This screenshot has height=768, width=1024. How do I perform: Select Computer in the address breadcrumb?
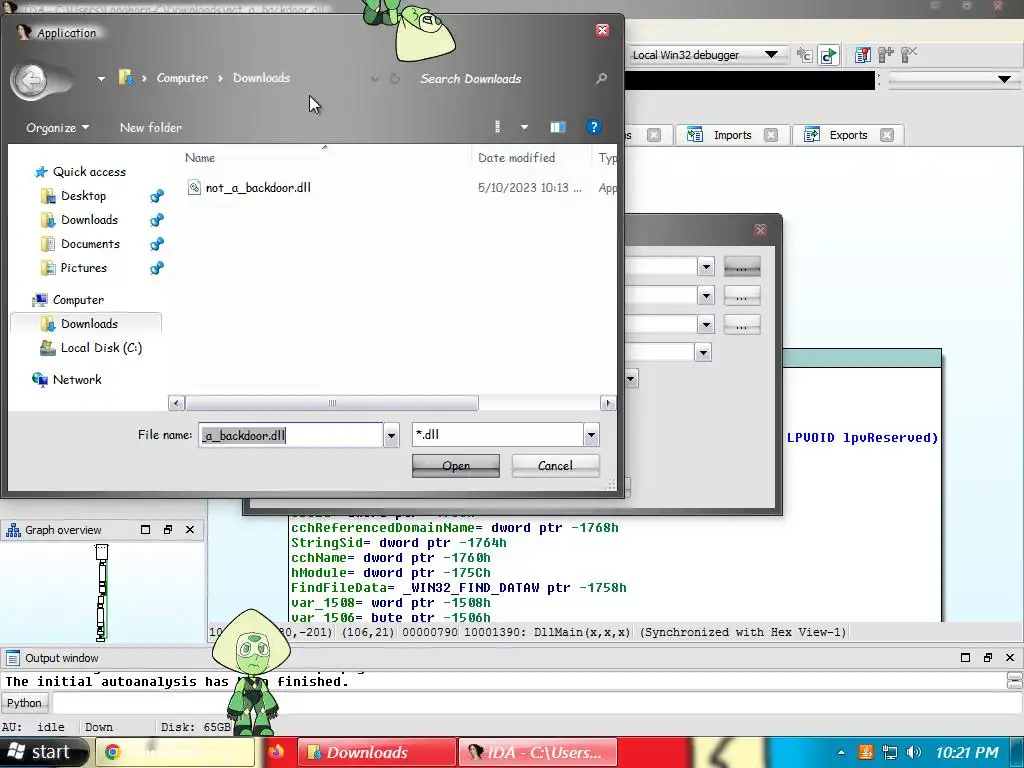coord(182,78)
